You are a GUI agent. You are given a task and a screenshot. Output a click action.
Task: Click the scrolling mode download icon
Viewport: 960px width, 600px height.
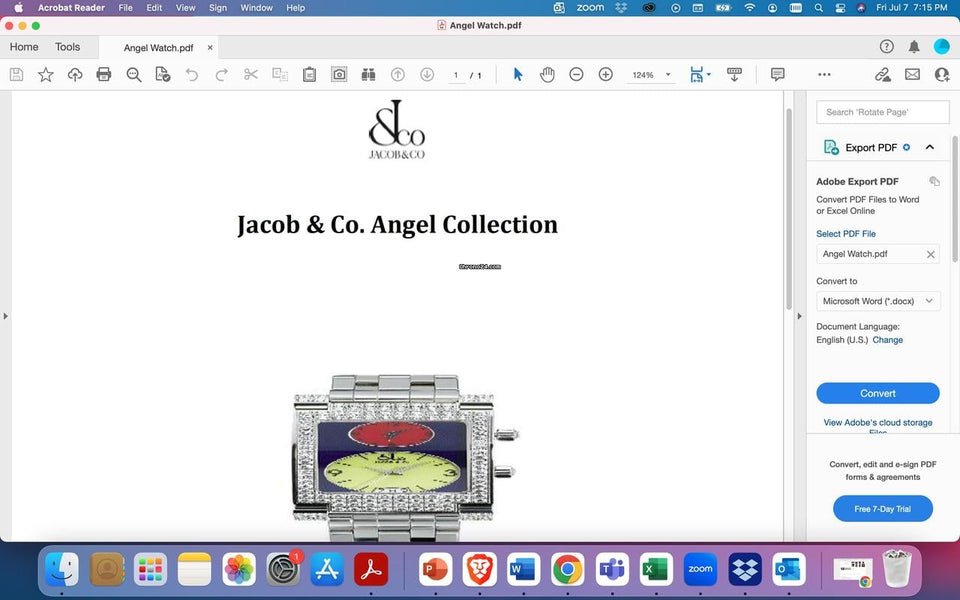click(734, 75)
